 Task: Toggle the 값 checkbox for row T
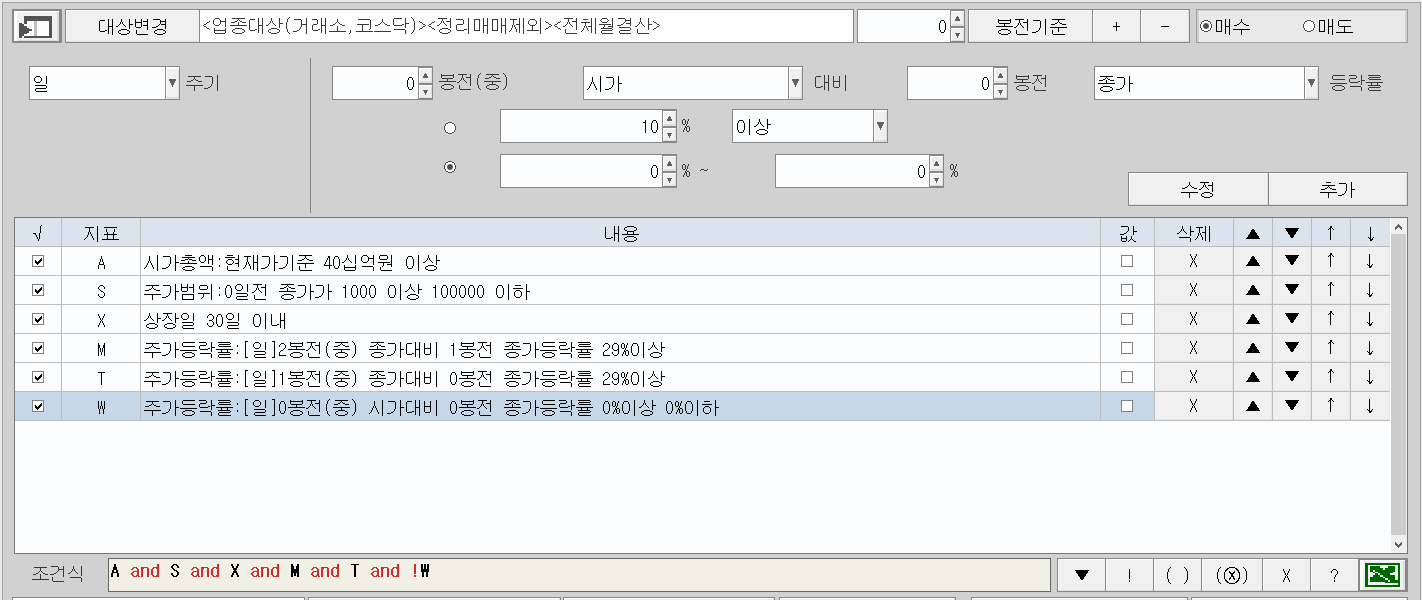click(1127, 378)
